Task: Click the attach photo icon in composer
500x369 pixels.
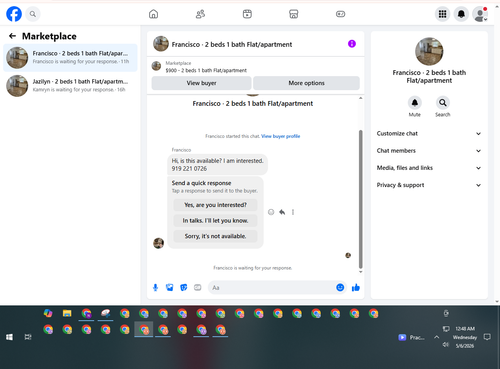Action: pos(170,287)
